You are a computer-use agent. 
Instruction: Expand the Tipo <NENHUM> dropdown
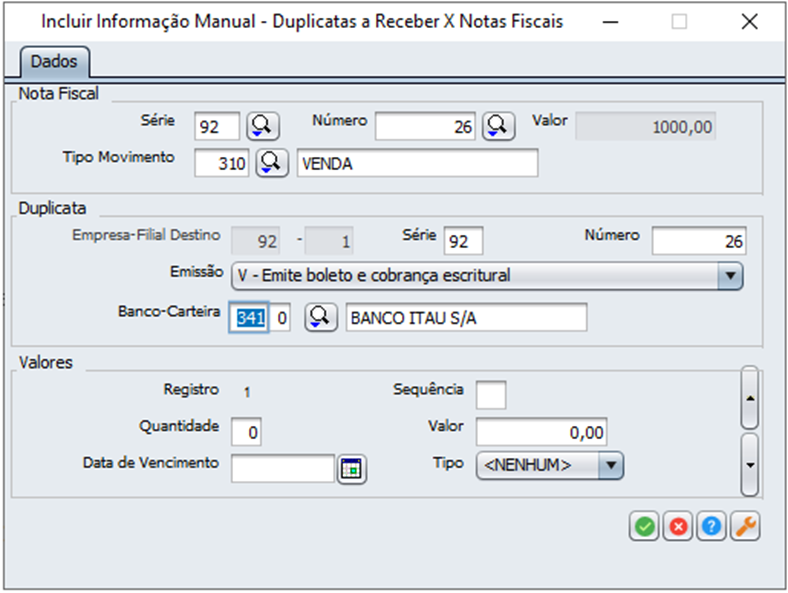(x=611, y=465)
